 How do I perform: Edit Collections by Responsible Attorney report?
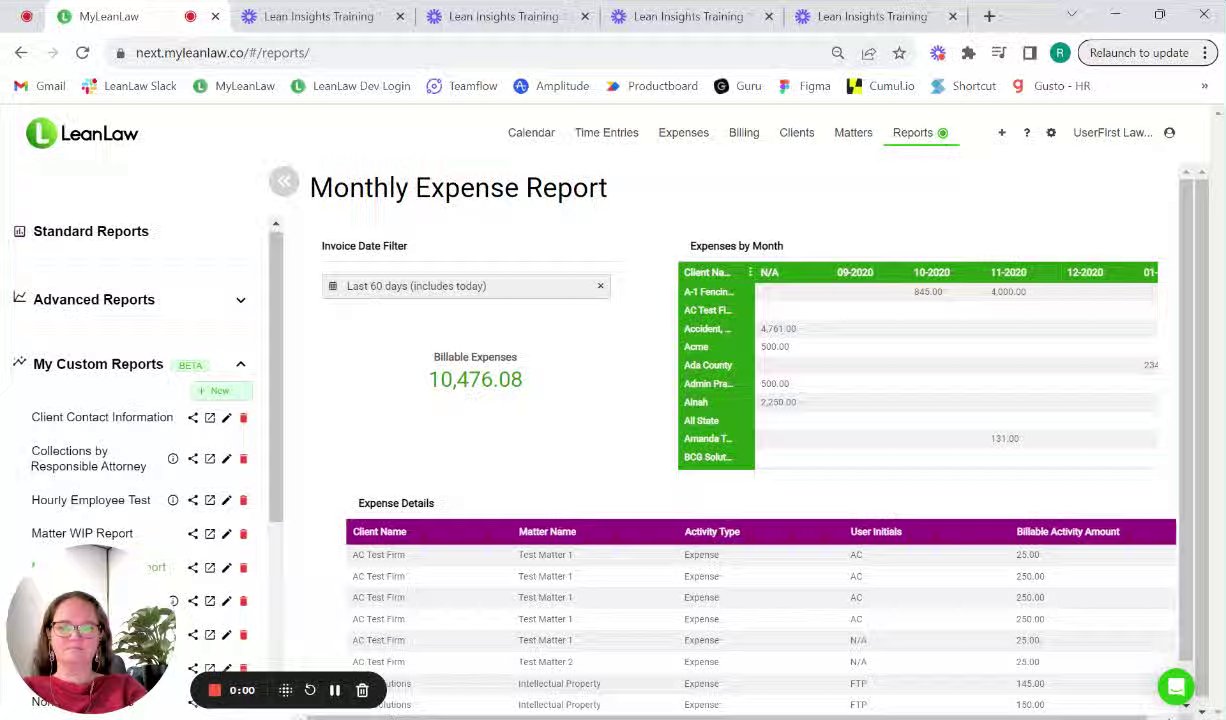pyautogui.click(x=226, y=459)
